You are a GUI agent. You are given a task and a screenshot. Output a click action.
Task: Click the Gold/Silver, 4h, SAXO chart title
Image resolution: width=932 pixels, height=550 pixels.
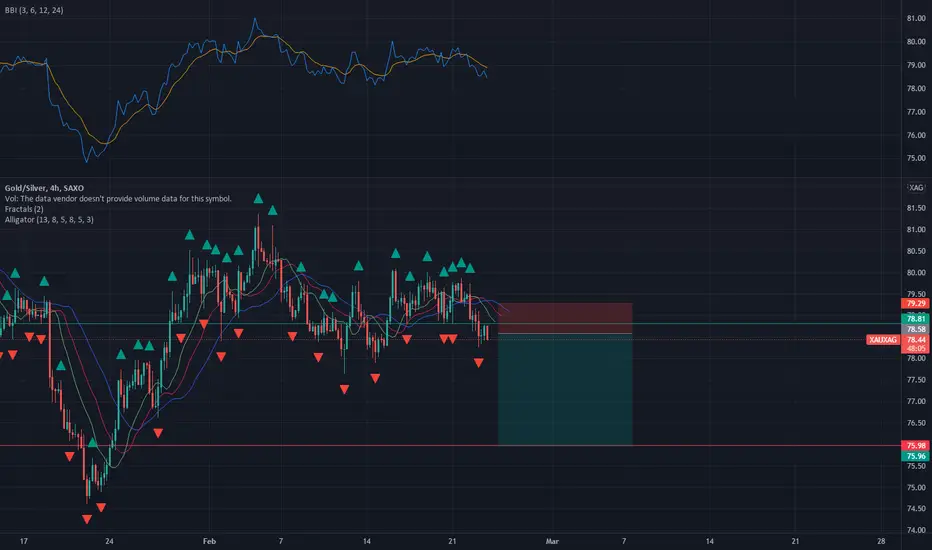[44, 188]
